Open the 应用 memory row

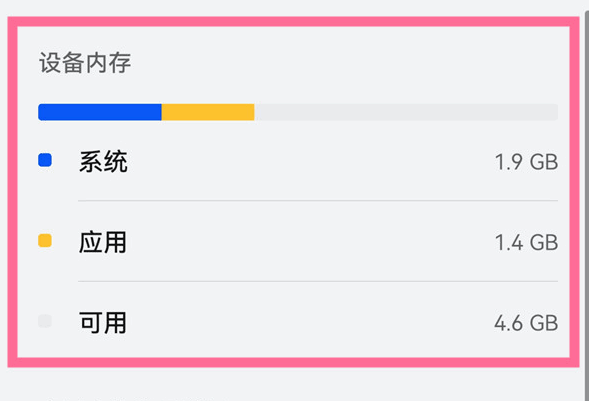click(x=298, y=242)
